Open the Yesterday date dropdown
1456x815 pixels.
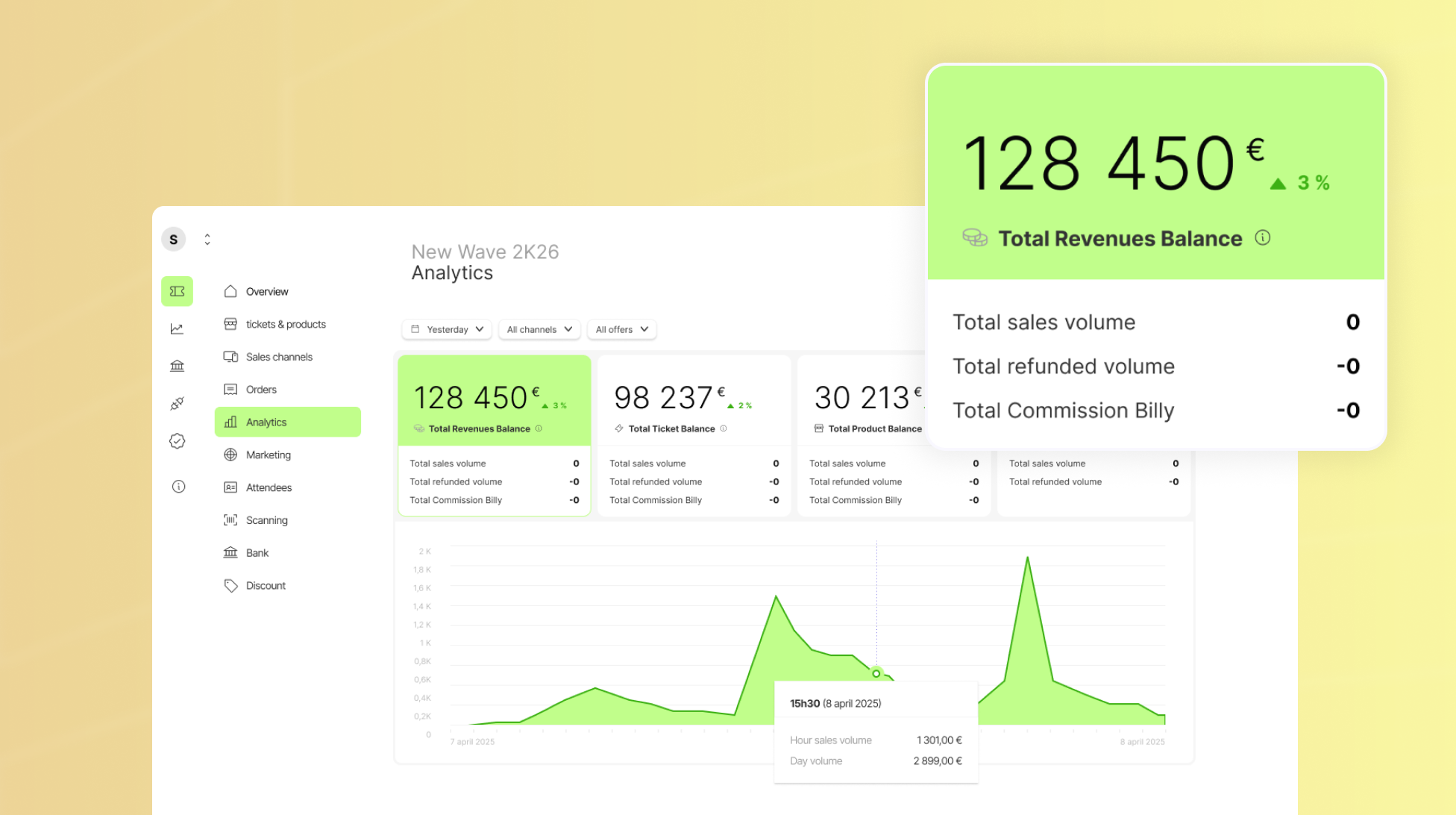447,329
